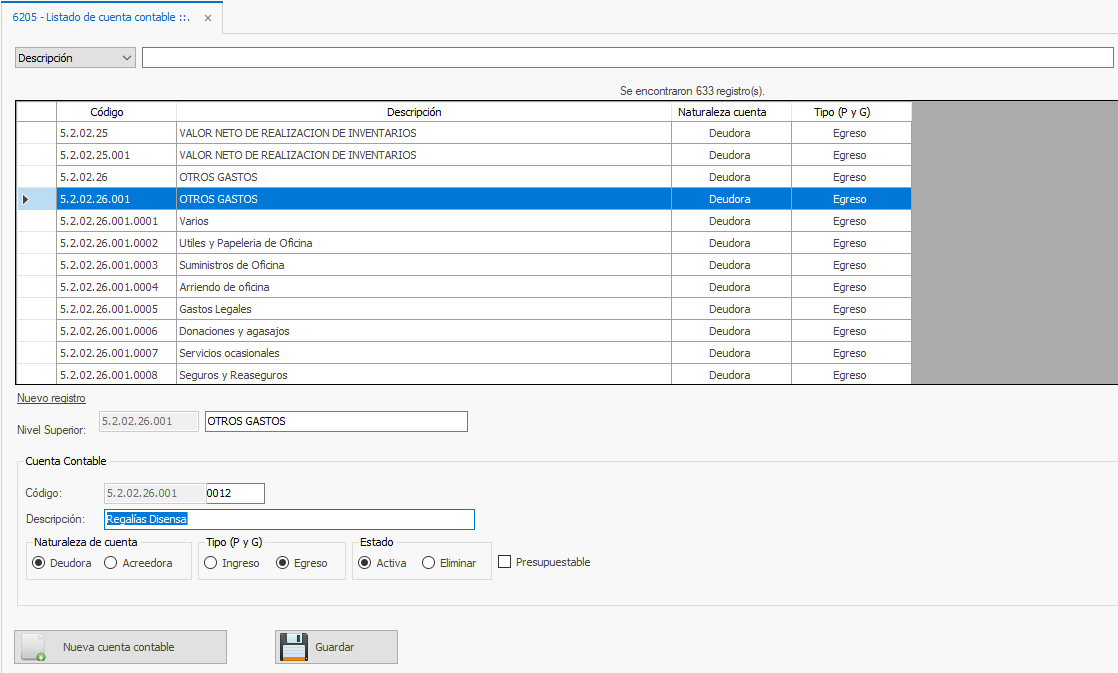Select the Seguros y Reaseguros row
This screenshot has width=1118, height=673.
tap(233, 375)
